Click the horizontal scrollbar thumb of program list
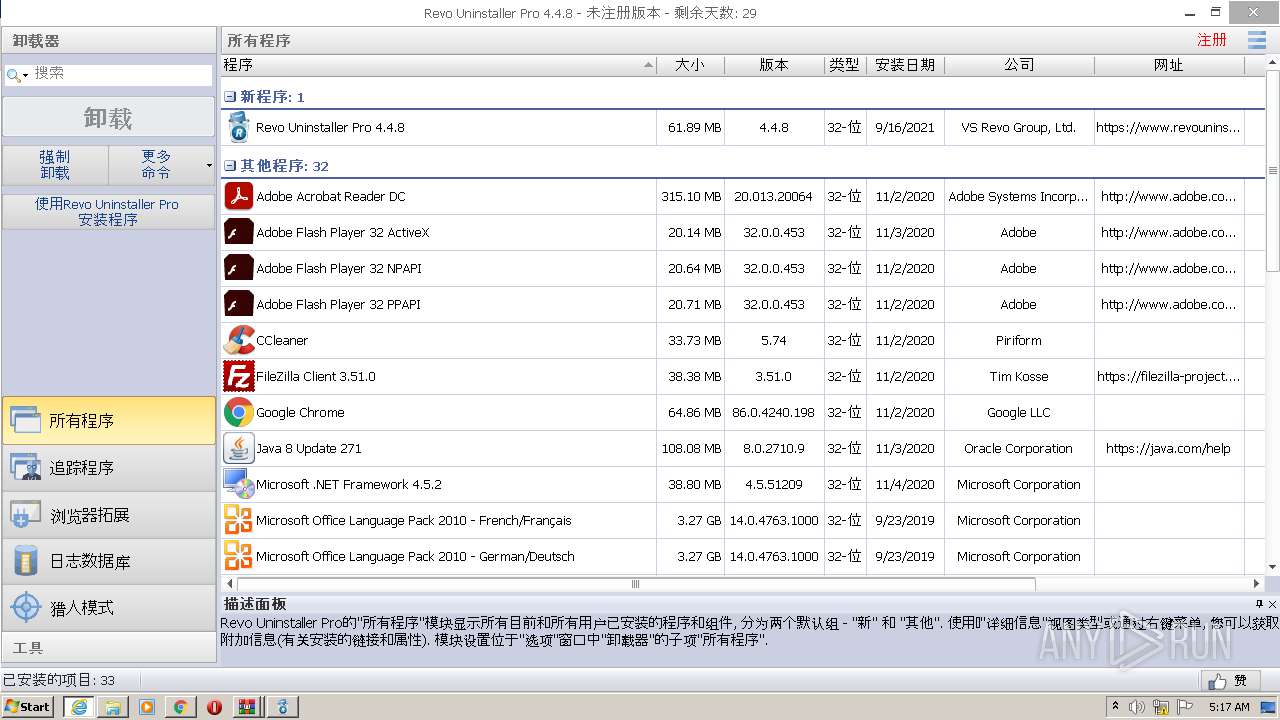 635,584
